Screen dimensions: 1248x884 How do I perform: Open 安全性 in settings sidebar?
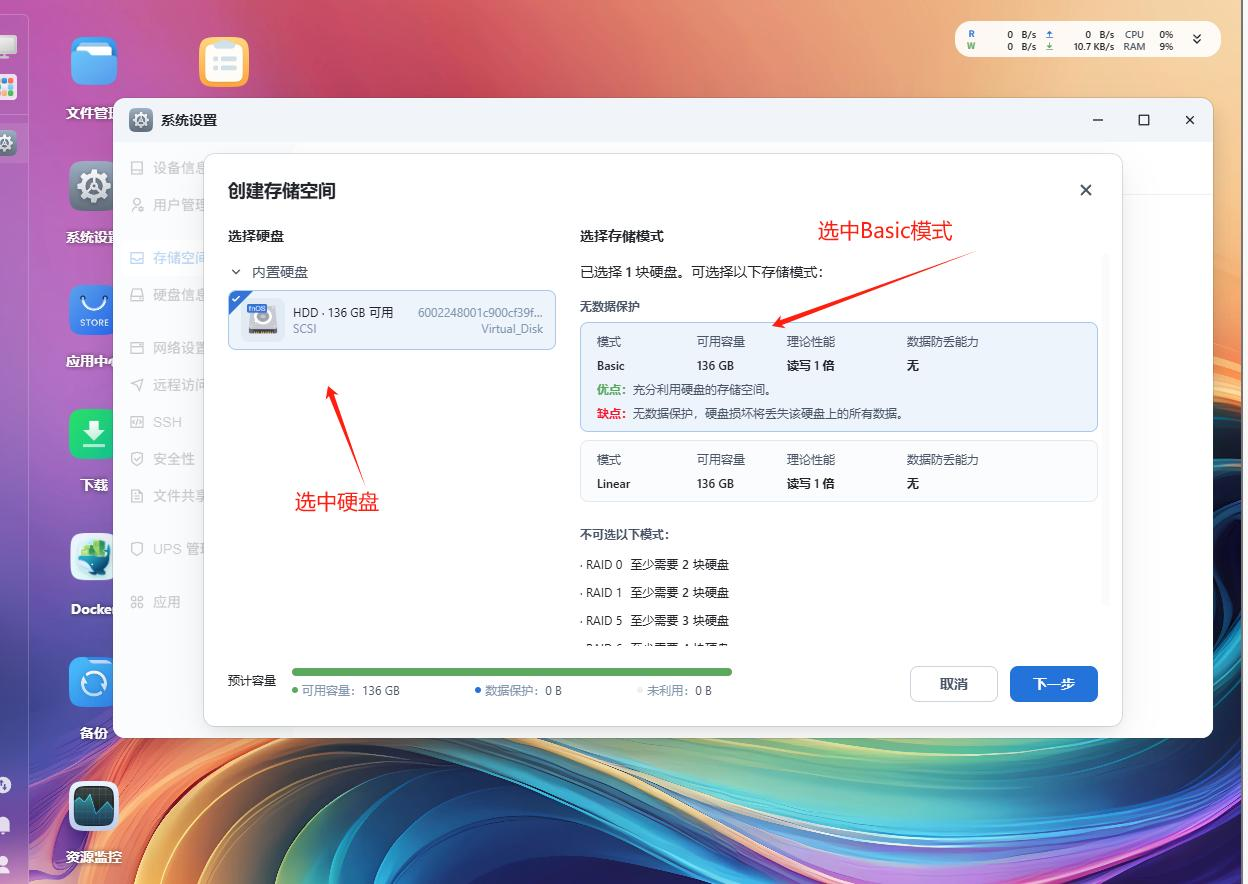162,459
